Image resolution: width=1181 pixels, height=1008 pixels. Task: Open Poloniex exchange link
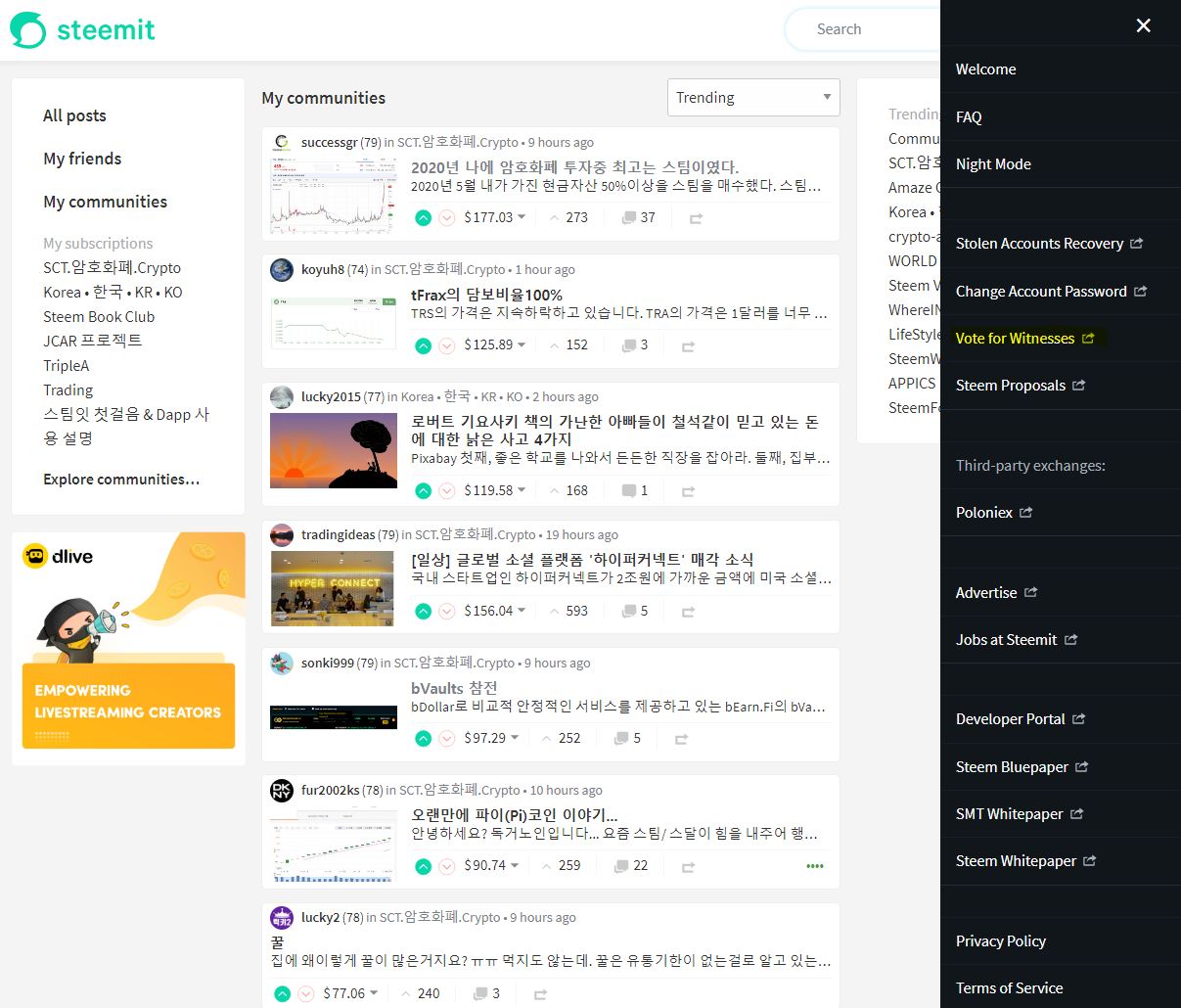(994, 512)
